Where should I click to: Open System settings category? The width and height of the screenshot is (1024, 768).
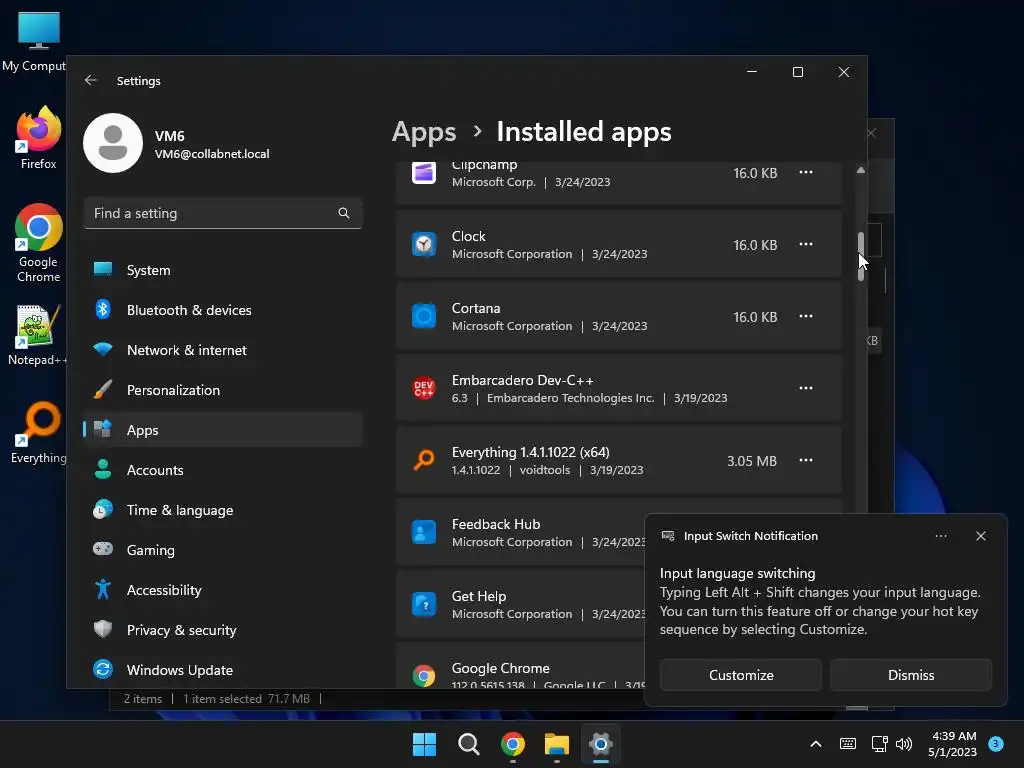(223, 270)
